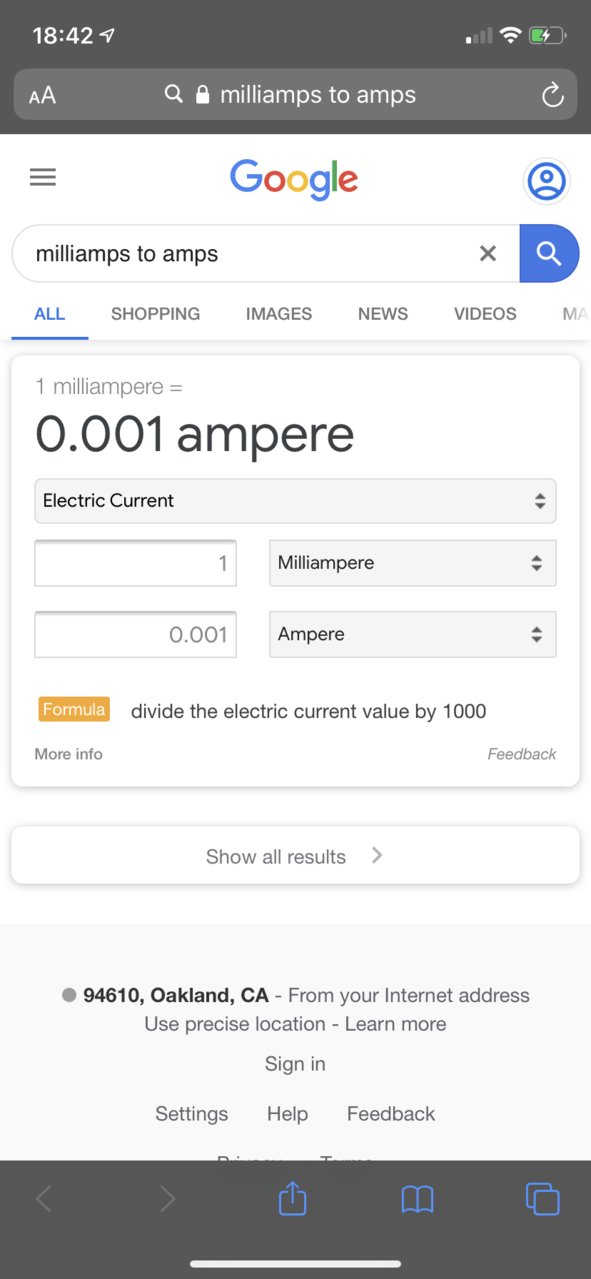Screen dimensions: 591x1279
Task: Switch to the Shopping tab
Action: [155, 314]
